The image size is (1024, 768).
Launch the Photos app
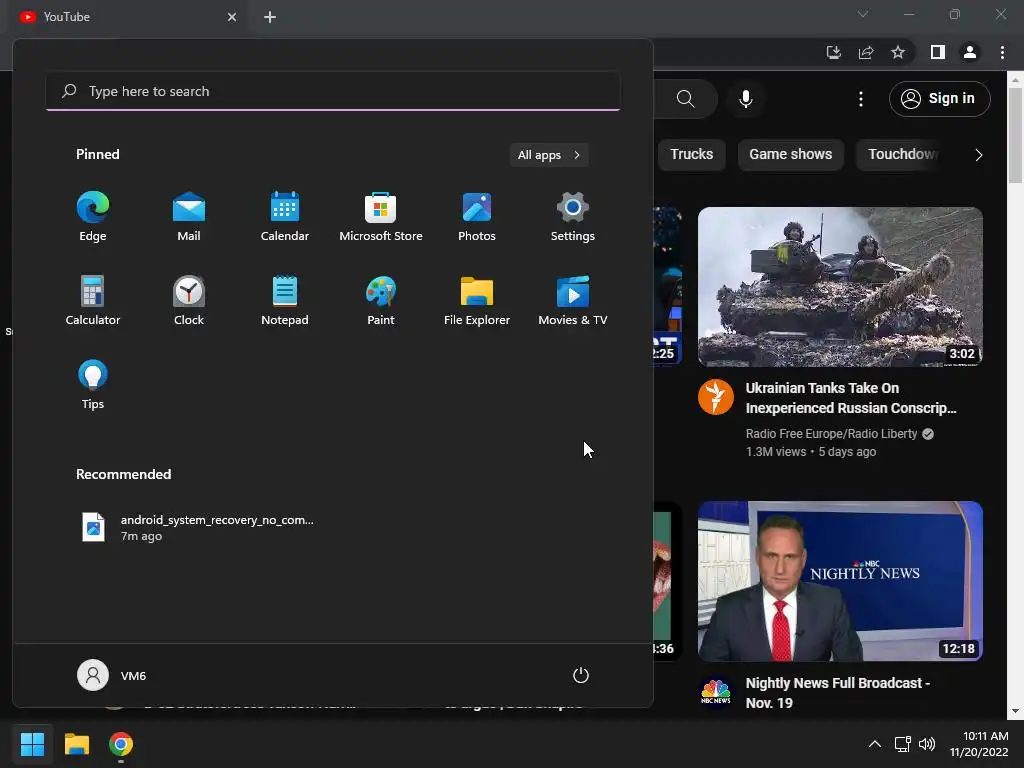pos(477,217)
